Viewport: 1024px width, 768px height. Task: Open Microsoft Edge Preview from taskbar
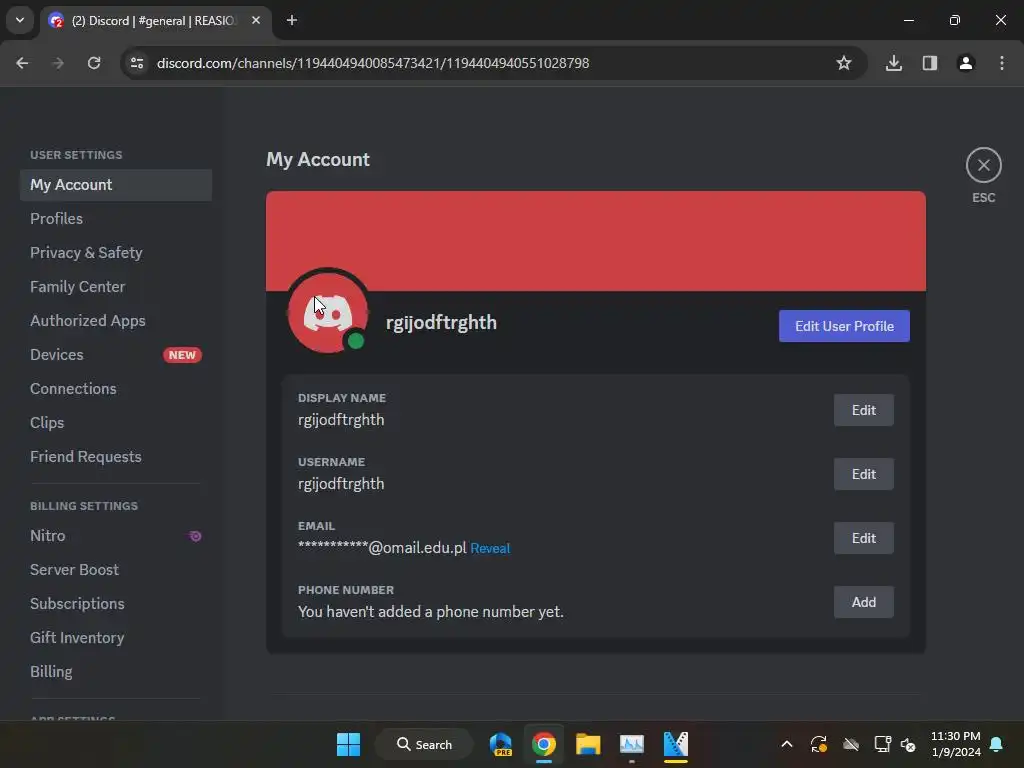[x=501, y=744]
